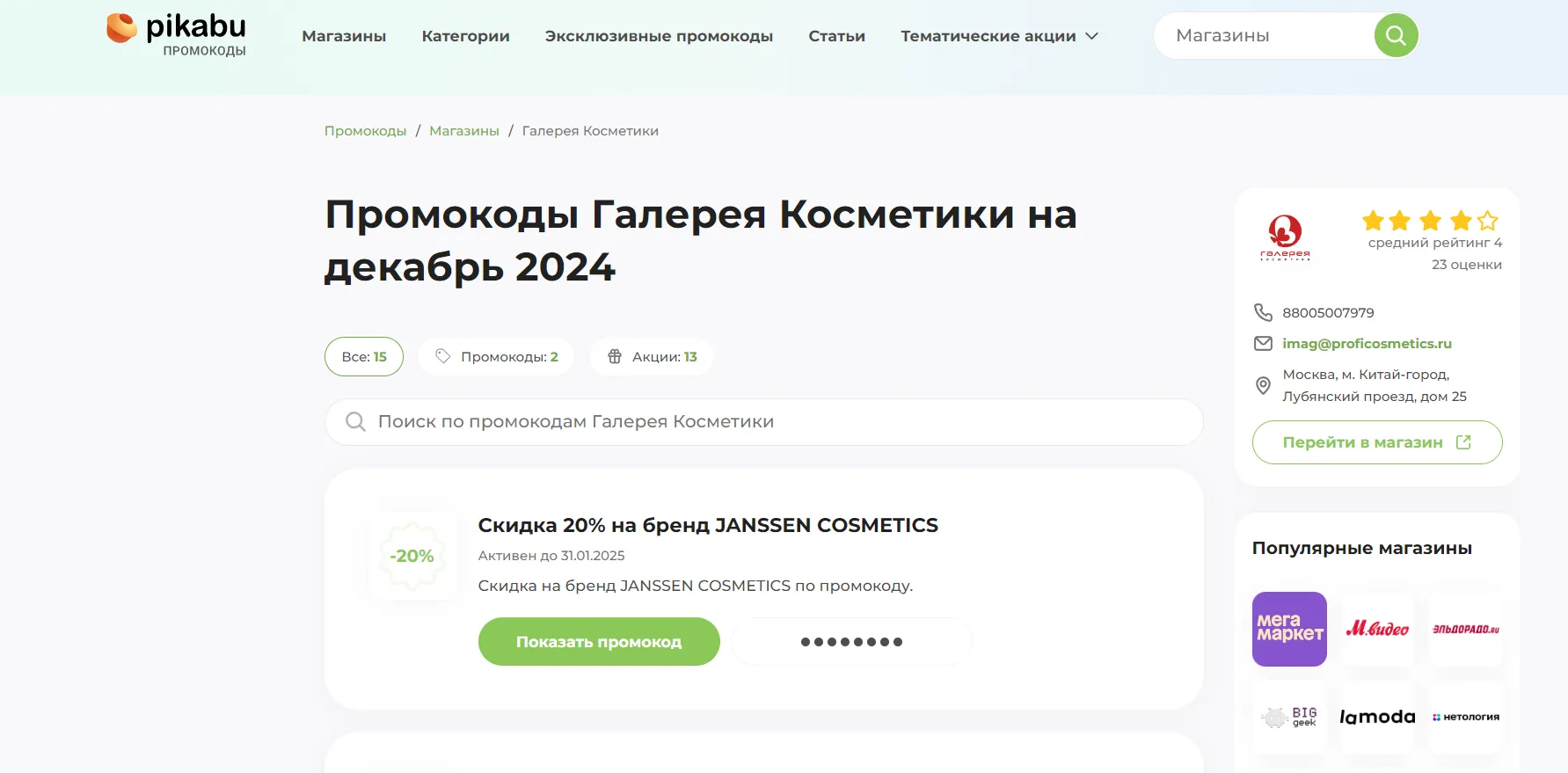The width and height of the screenshot is (1568, 773).
Task: Open the Lamoda store tile
Action: tap(1377, 717)
